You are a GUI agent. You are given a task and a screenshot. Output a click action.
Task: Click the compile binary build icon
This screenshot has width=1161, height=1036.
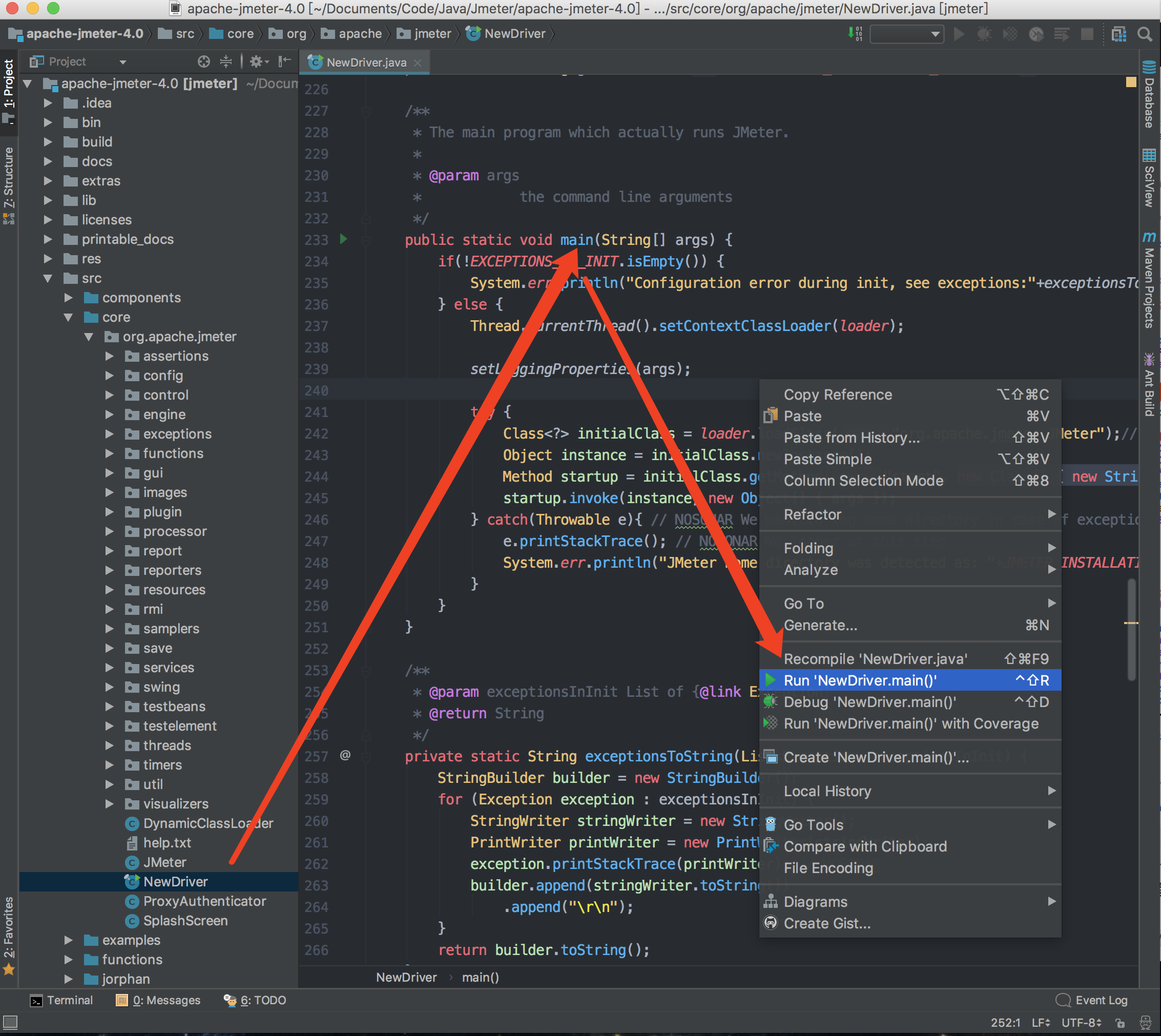[855, 34]
